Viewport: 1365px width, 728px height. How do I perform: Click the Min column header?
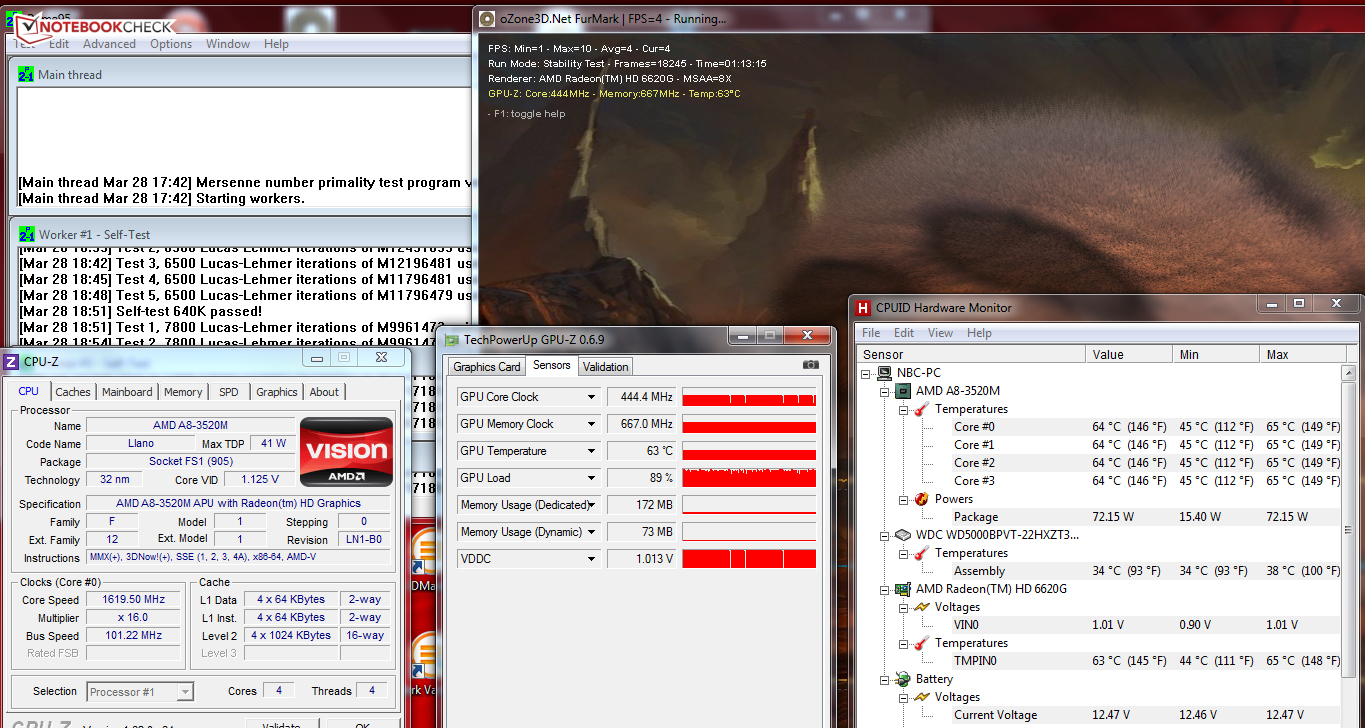1218,355
